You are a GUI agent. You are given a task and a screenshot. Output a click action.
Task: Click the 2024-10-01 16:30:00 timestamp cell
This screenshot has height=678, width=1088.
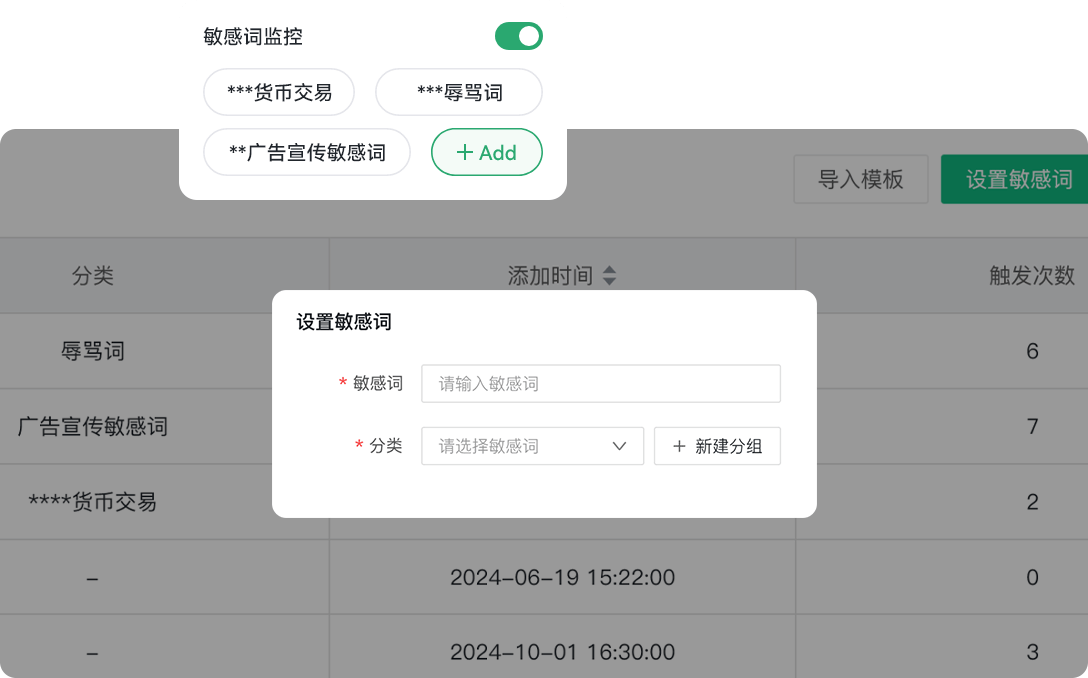pos(562,652)
